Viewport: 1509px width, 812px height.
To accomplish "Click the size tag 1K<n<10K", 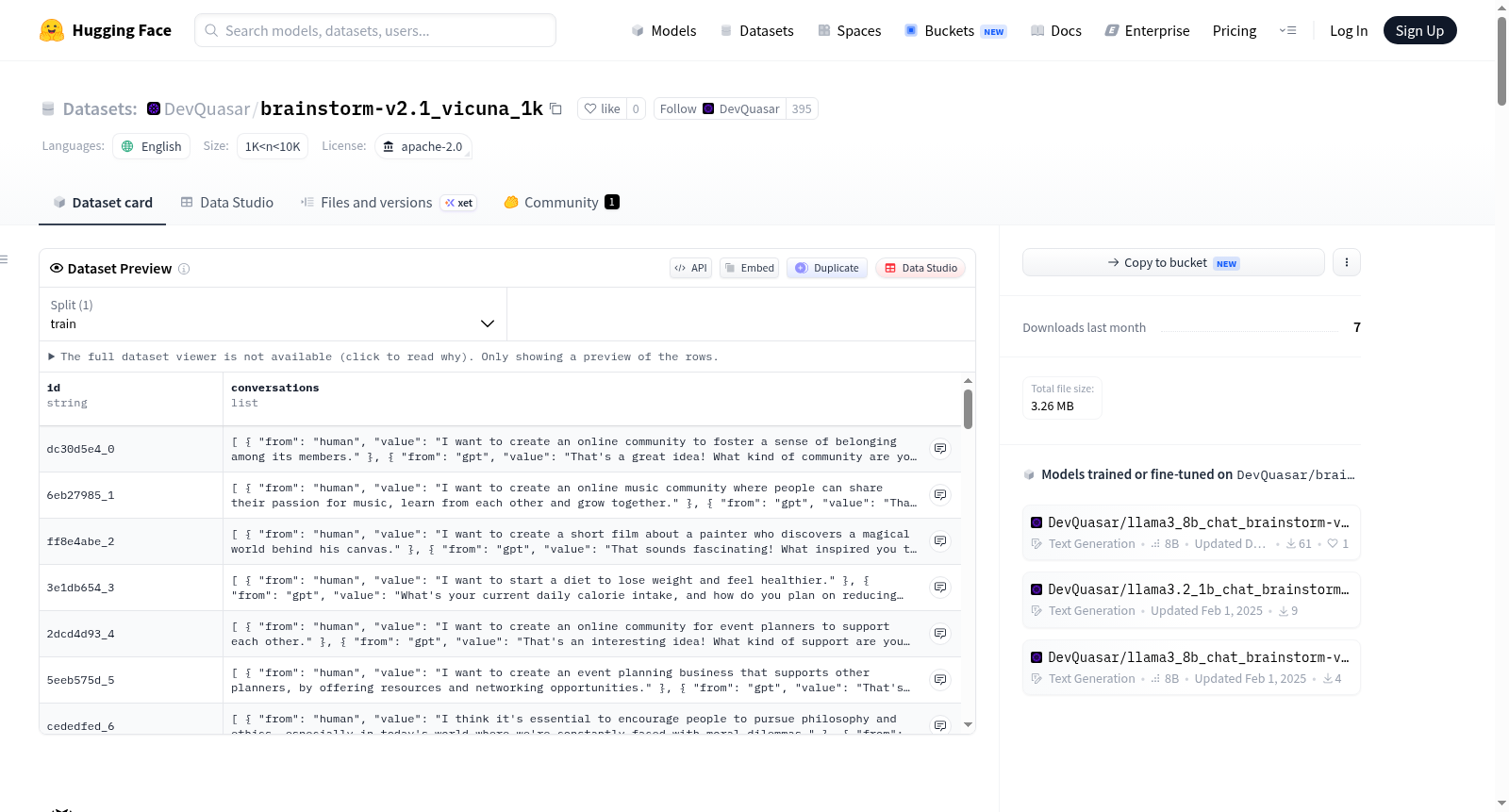I will coord(273,146).
